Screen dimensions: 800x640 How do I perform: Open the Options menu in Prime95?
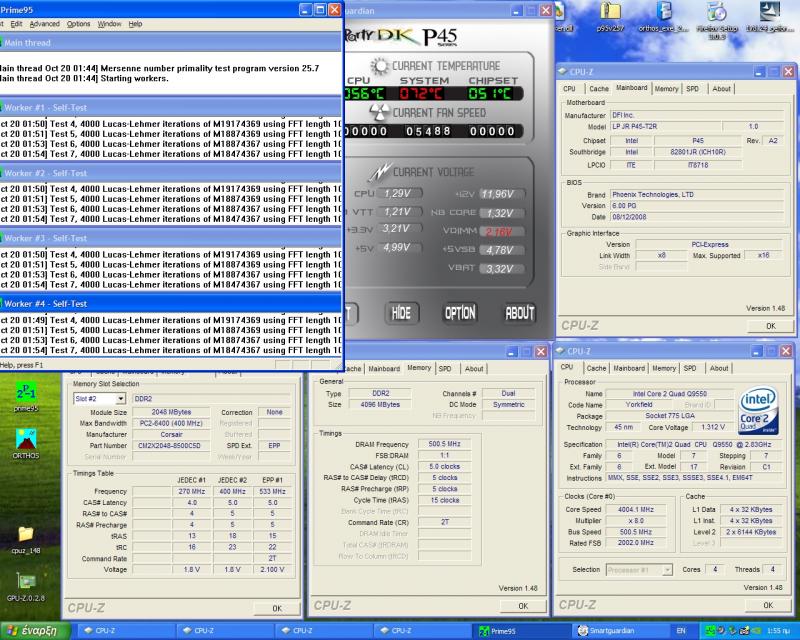pos(79,24)
